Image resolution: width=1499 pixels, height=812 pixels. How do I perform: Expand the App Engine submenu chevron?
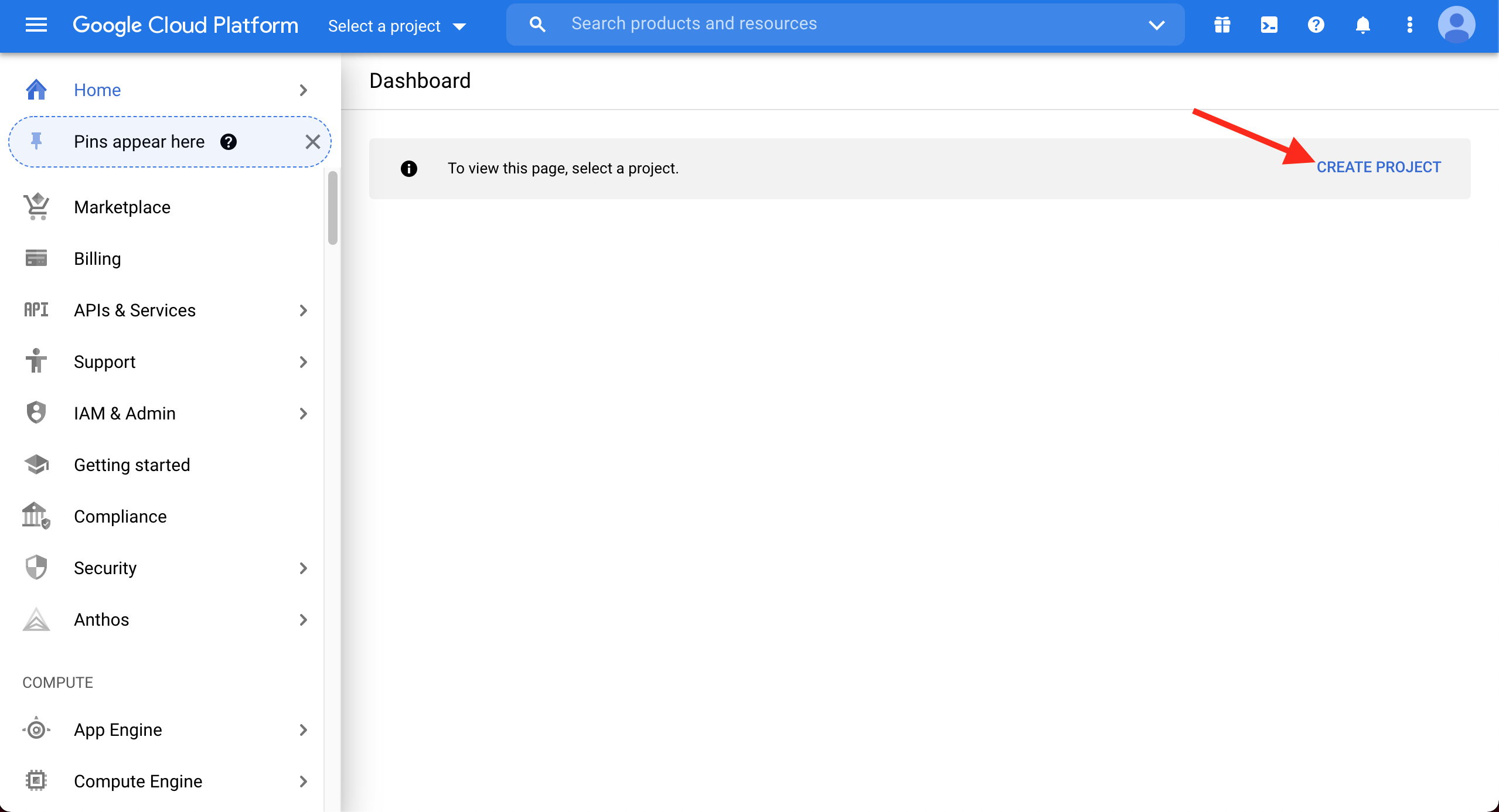(x=303, y=730)
